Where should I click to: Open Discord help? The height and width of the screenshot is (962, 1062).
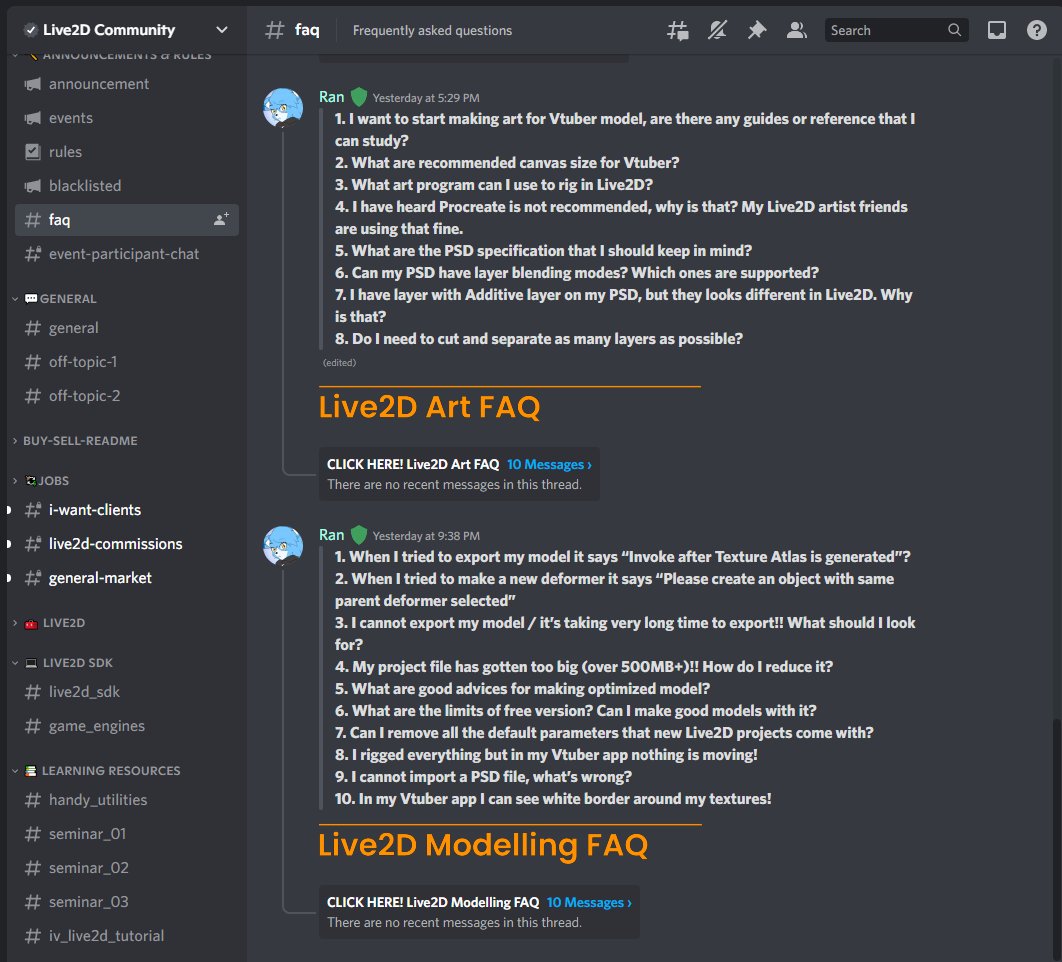point(1037,30)
